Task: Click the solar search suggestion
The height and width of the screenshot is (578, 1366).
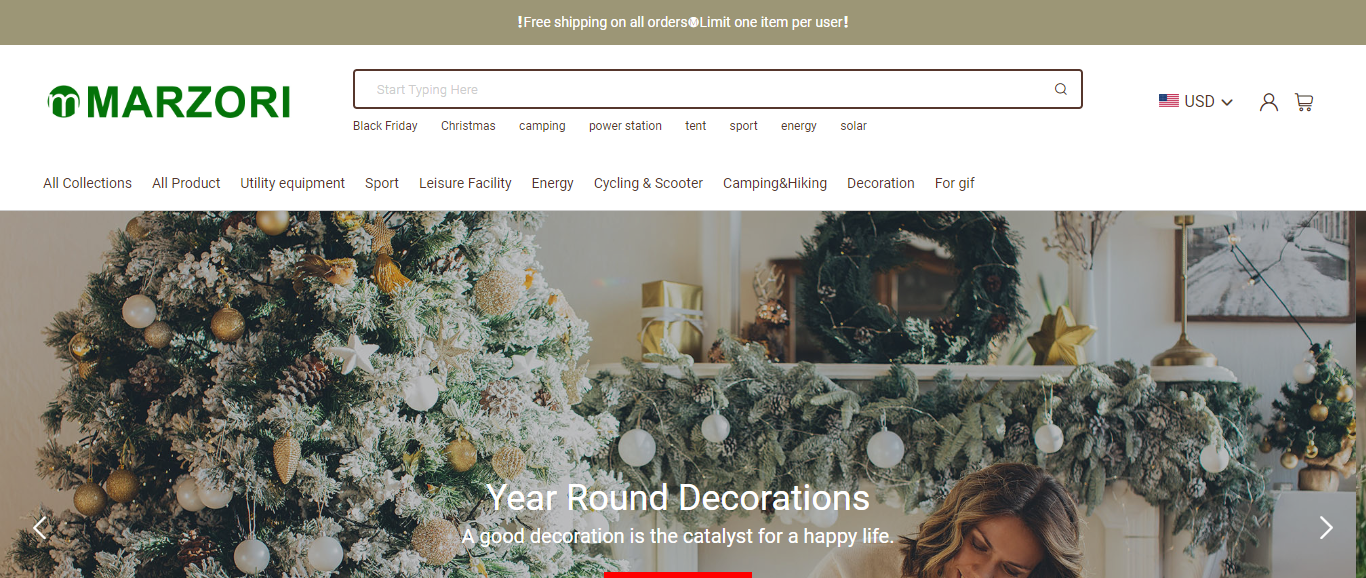Action: [x=853, y=126]
